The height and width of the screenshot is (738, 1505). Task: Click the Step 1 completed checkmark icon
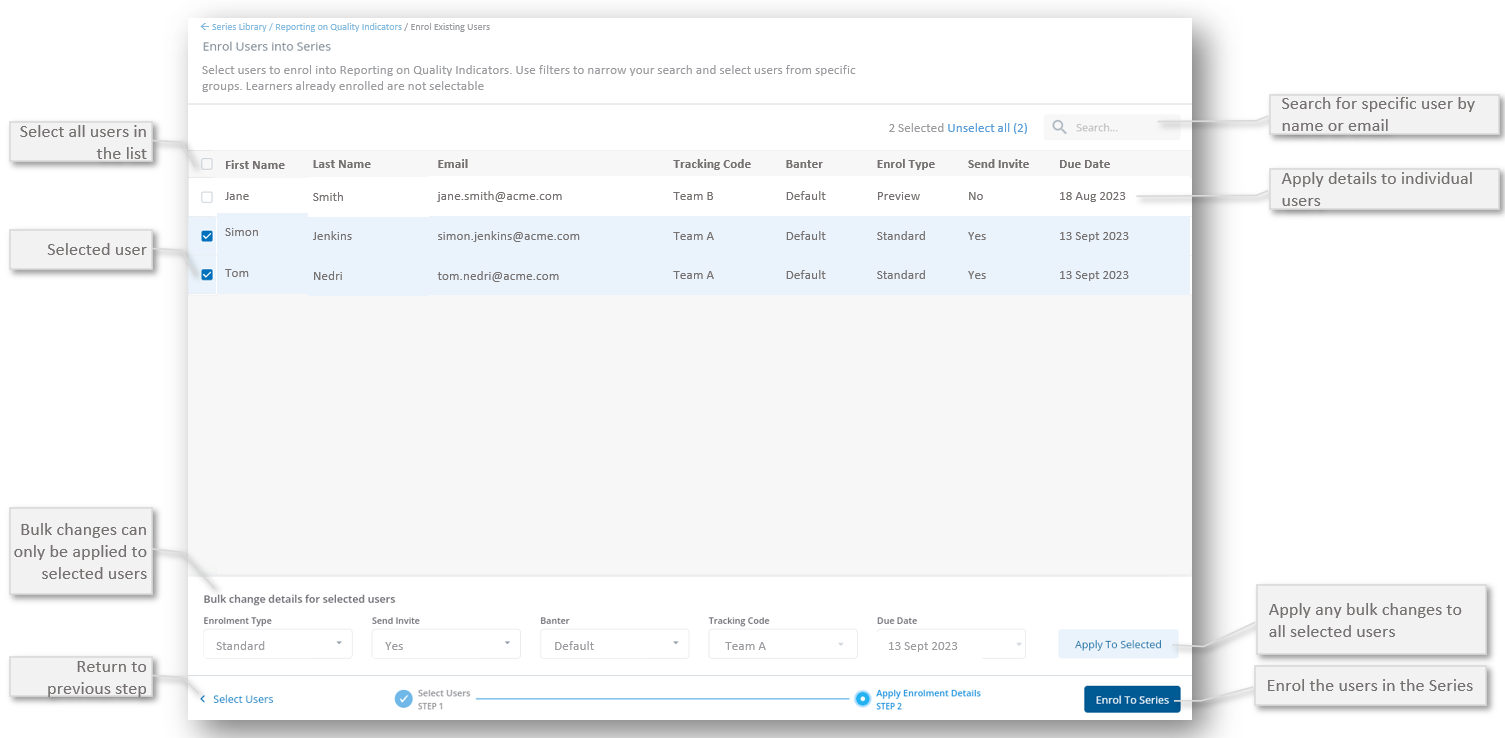[404, 699]
